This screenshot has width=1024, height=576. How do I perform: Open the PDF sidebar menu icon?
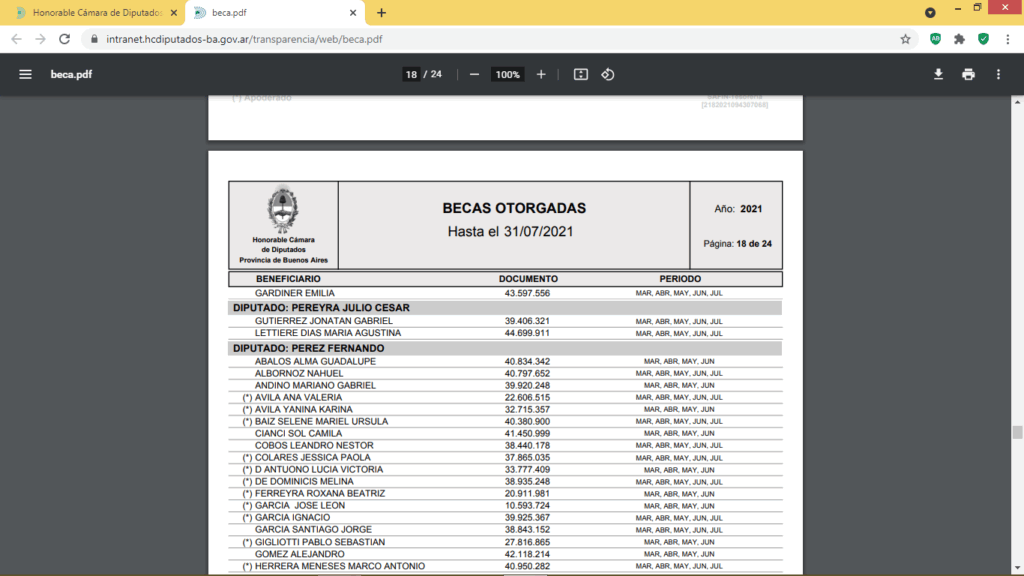[x=25, y=74]
